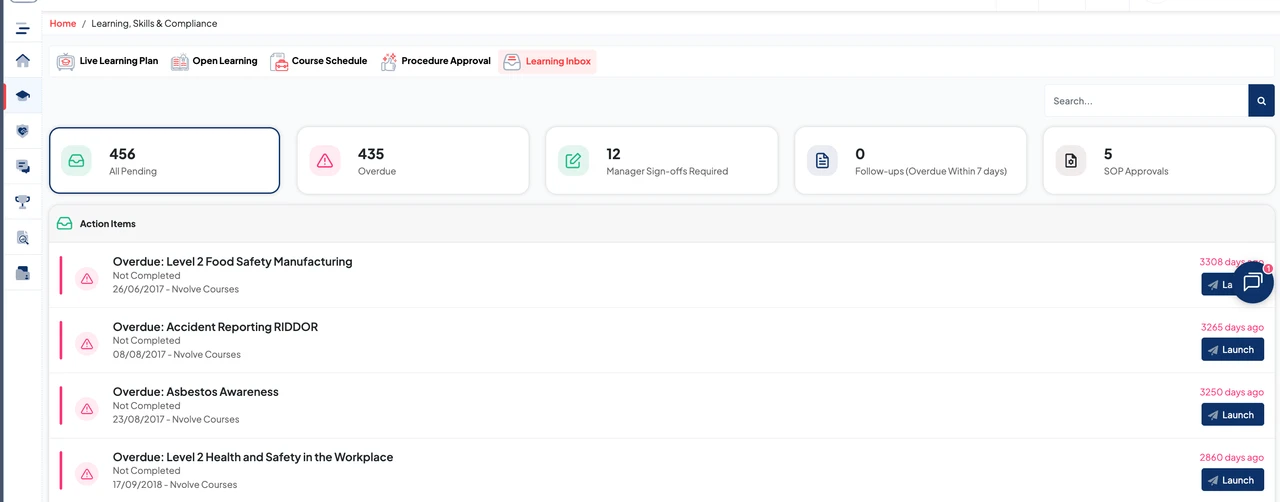Click '3250 days ago' text

(1232, 392)
